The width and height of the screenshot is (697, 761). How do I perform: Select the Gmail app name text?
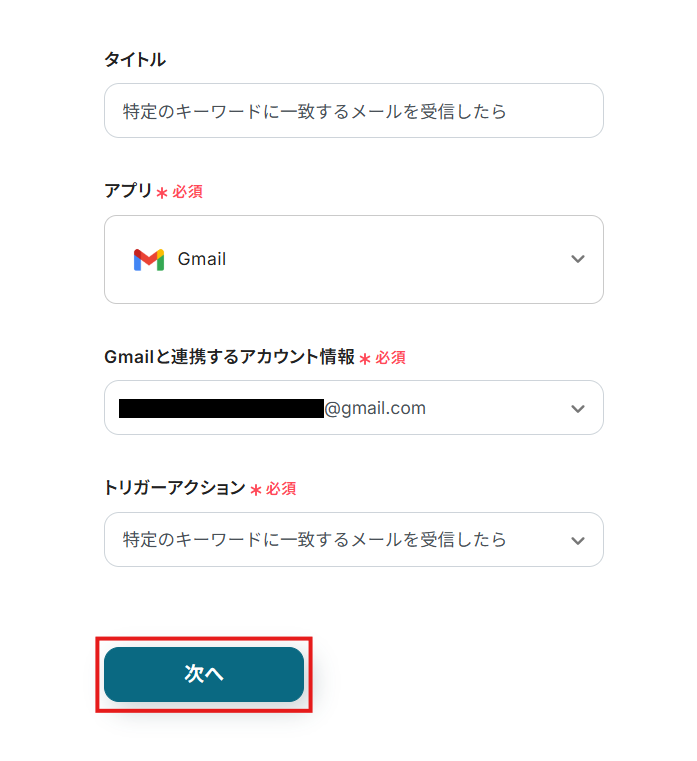tap(202, 260)
